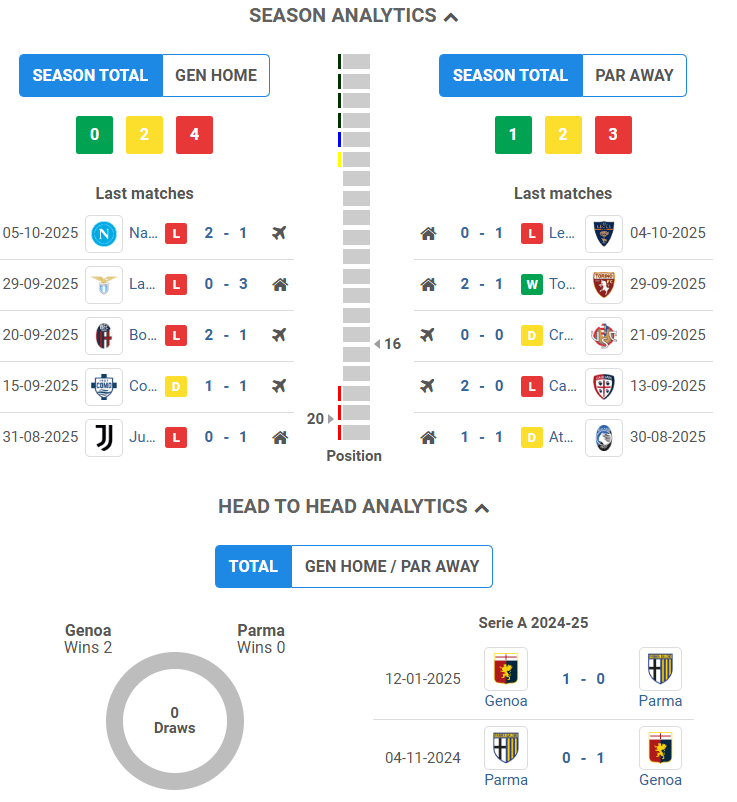Click Parma's green wins count badge

513,134
